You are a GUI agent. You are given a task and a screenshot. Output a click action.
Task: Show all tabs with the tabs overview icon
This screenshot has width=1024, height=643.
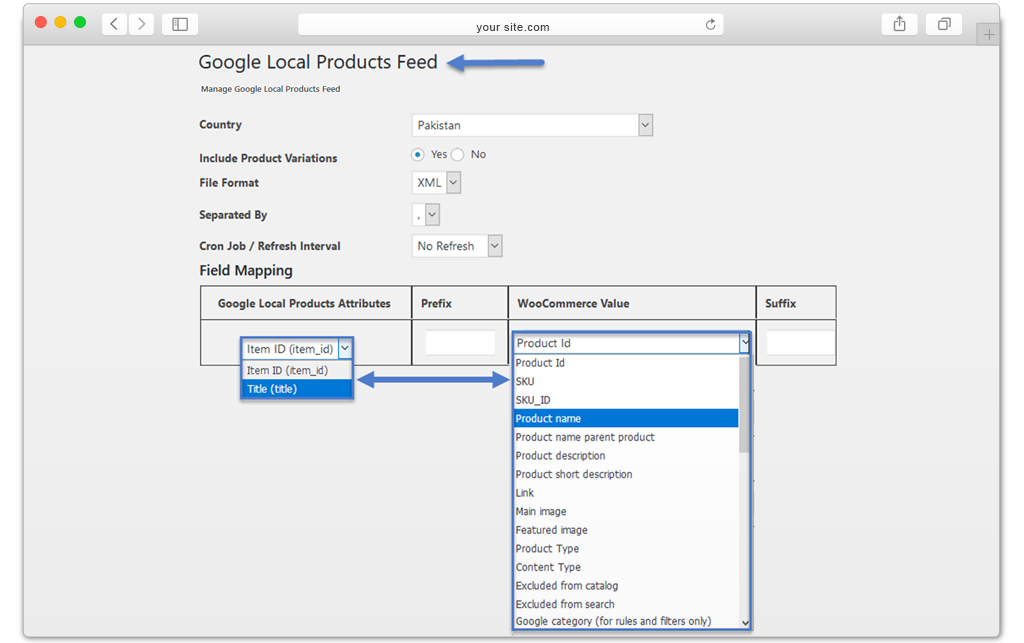pos(944,24)
